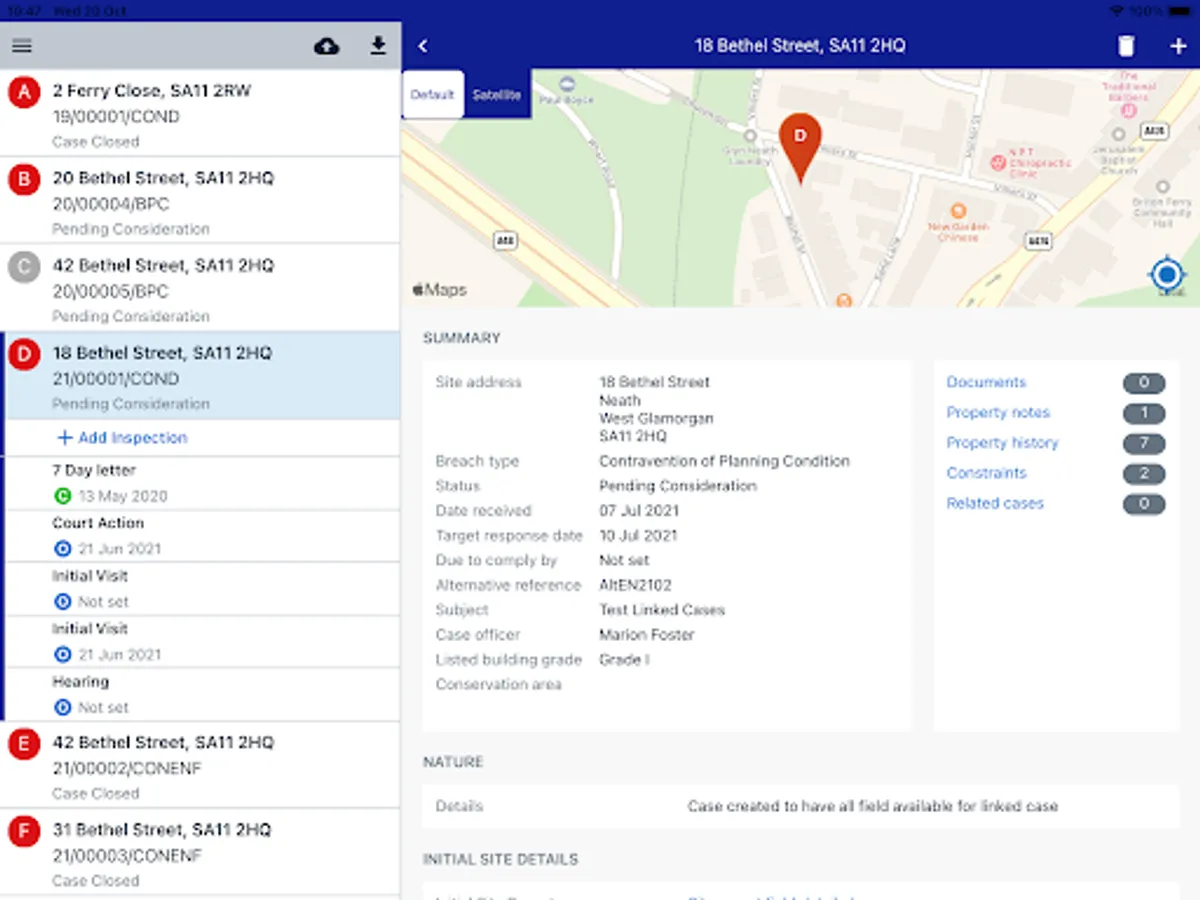The height and width of the screenshot is (900, 1200).
Task: Add Inspection to selected case
Action: [122, 438]
